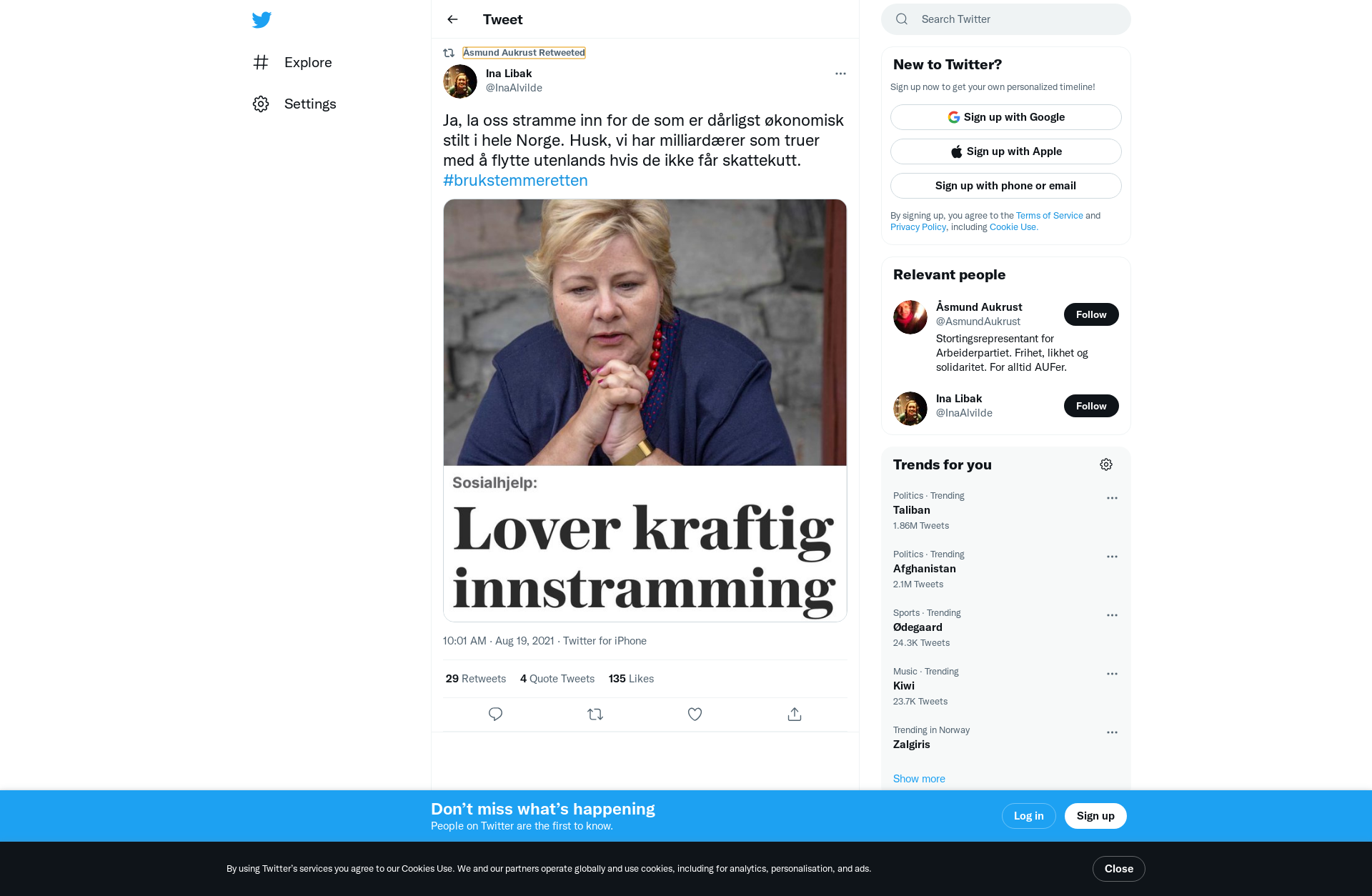Expand trends with Show more
This screenshot has width=1372, height=896.
[918, 778]
